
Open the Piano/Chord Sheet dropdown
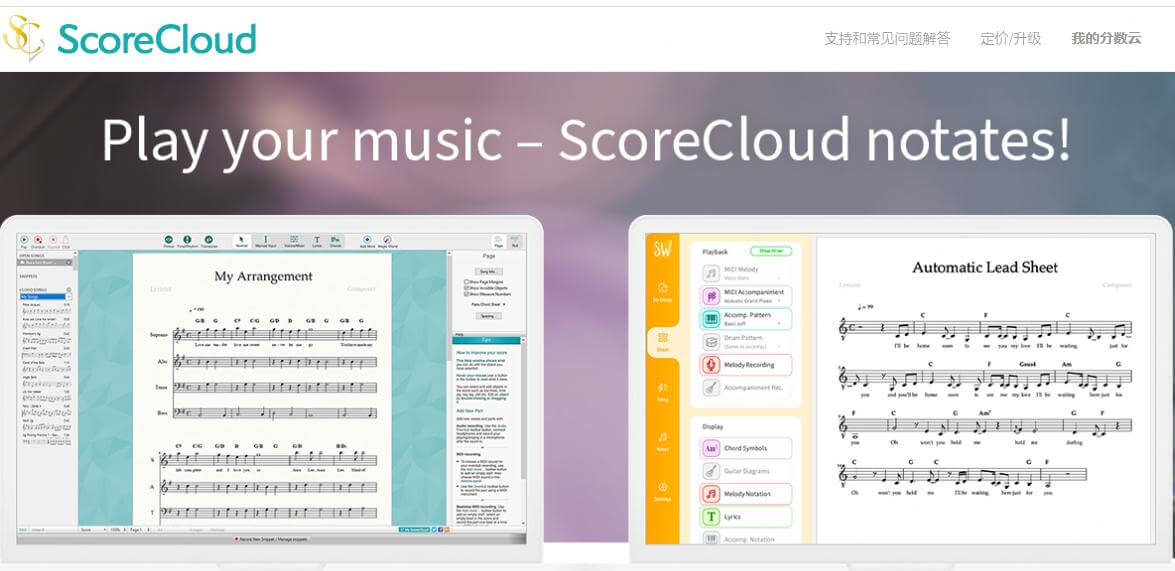click(x=489, y=304)
